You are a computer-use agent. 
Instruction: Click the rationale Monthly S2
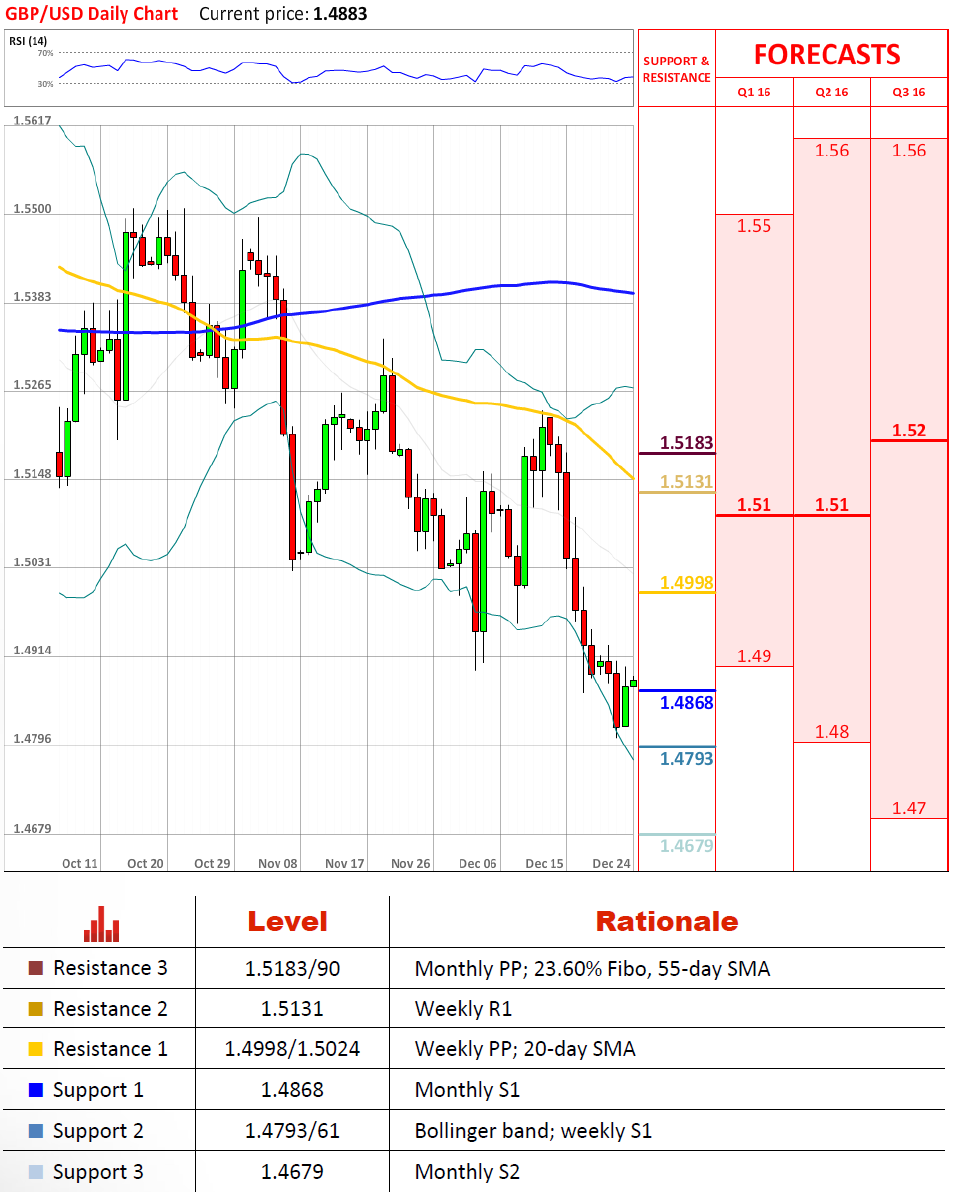click(x=467, y=1172)
